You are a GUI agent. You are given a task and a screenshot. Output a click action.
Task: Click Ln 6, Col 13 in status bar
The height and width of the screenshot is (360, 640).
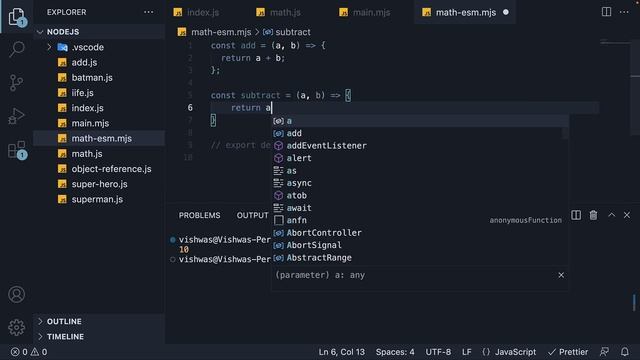pyautogui.click(x=342, y=352)
